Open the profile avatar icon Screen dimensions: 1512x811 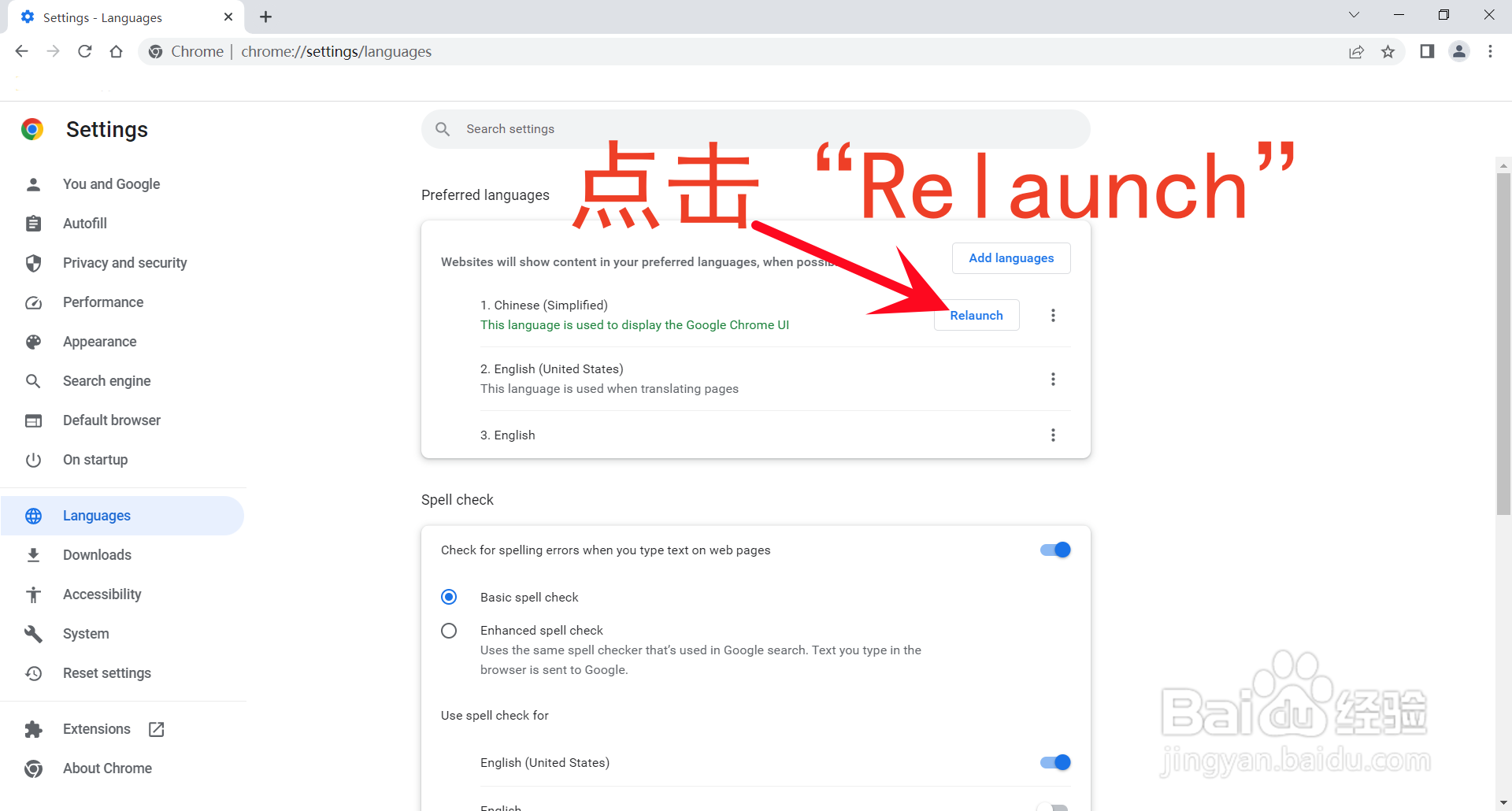click(1459, 51)
